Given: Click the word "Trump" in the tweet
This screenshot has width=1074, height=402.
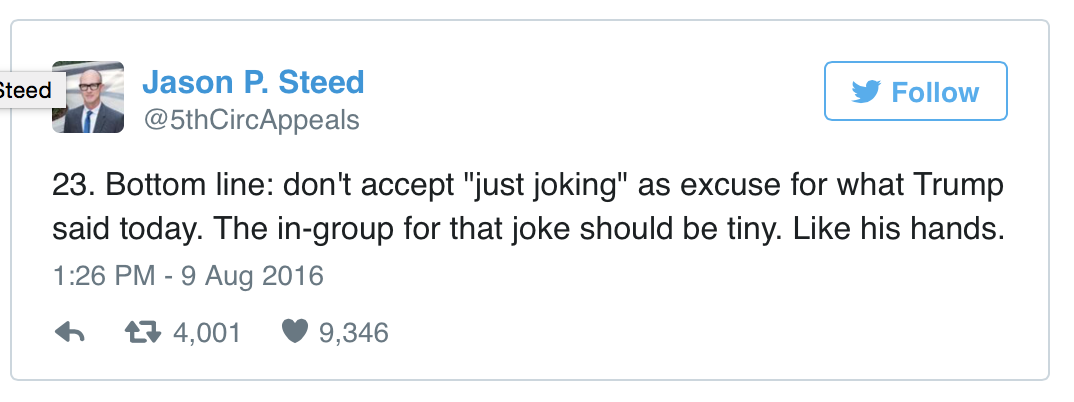Looking at the screenshot, I should point(959,187).
